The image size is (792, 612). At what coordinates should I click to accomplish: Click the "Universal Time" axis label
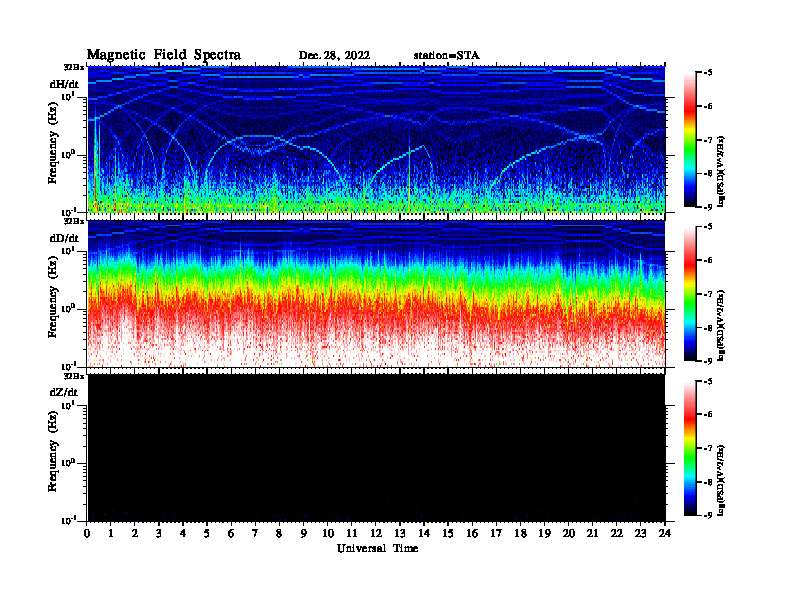(378, 548)
